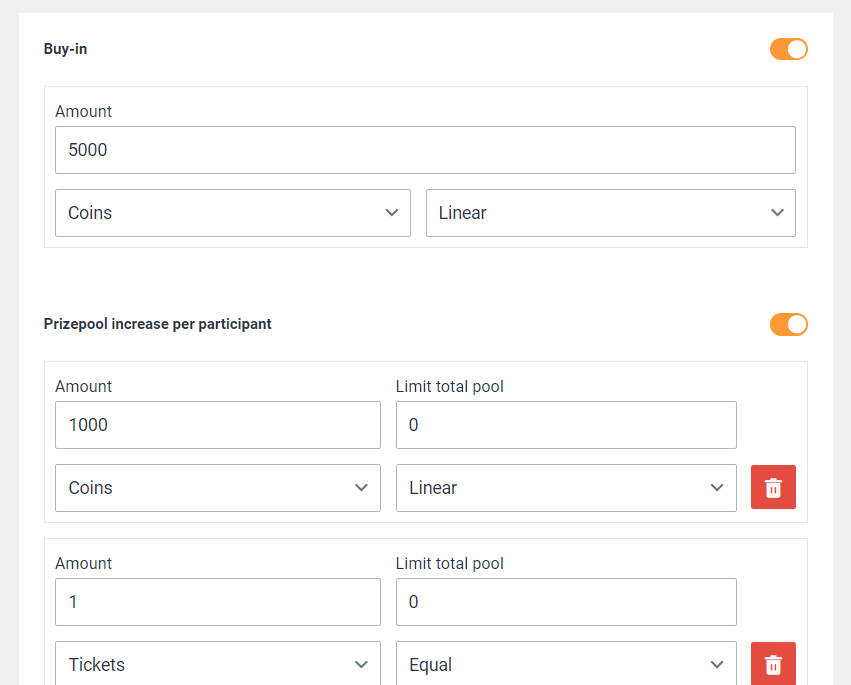Click Prizepool increase per participant heading
The height and width of the screenshot is (685, 851).
point(157,324)
